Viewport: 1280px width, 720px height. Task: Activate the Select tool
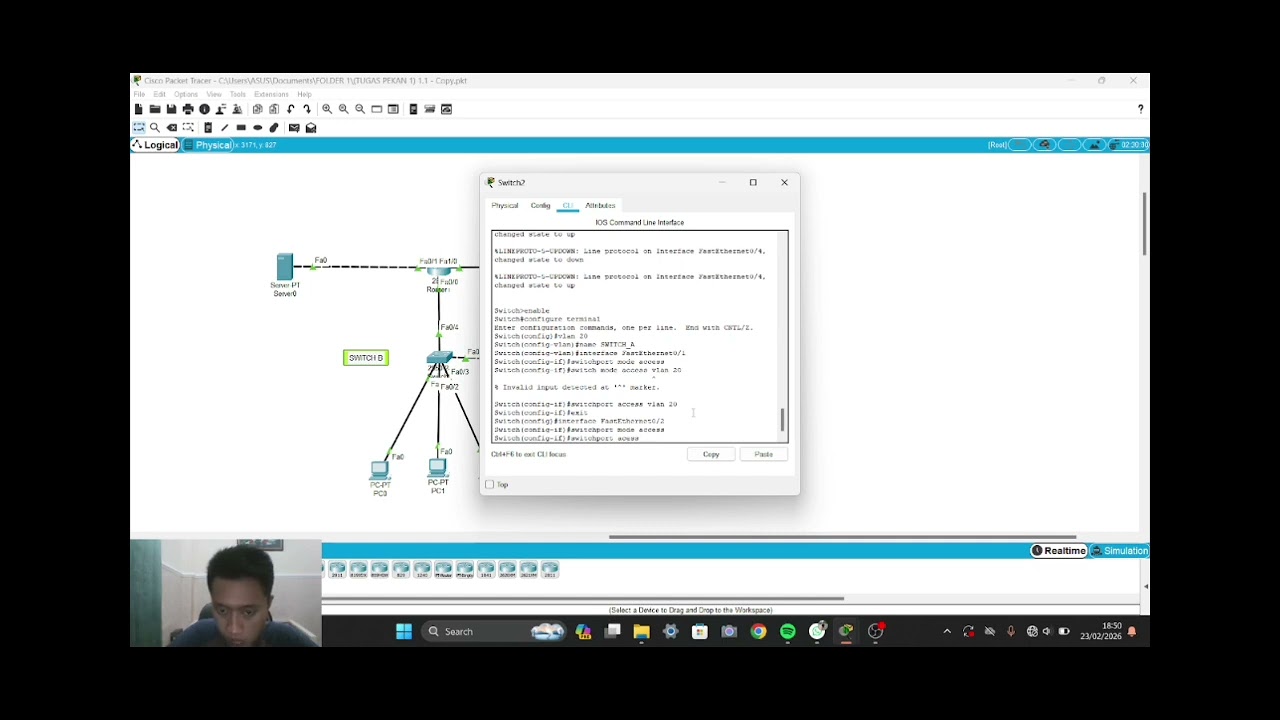click(138, 128)
